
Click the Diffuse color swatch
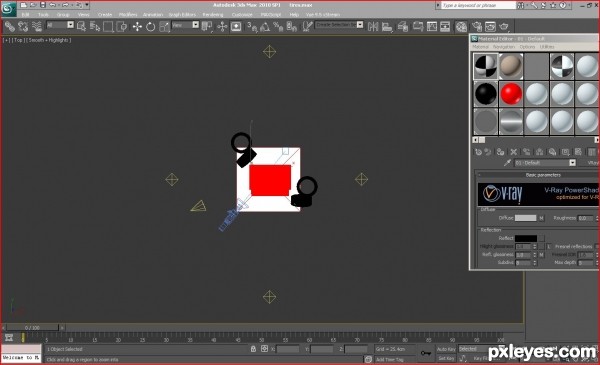pos(525,218)
